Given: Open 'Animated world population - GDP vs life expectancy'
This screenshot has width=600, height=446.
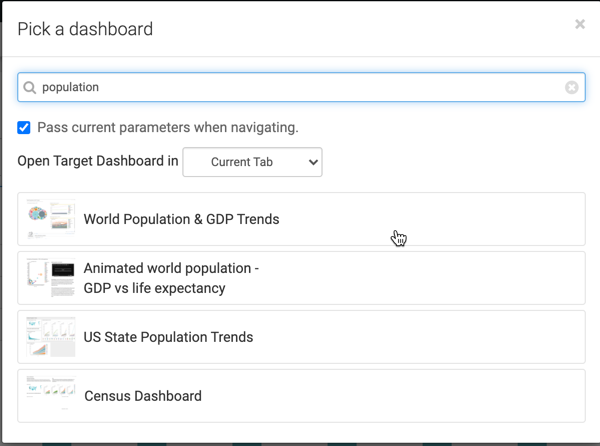Looking at the screenshot, I should click(x=171, y=278).
